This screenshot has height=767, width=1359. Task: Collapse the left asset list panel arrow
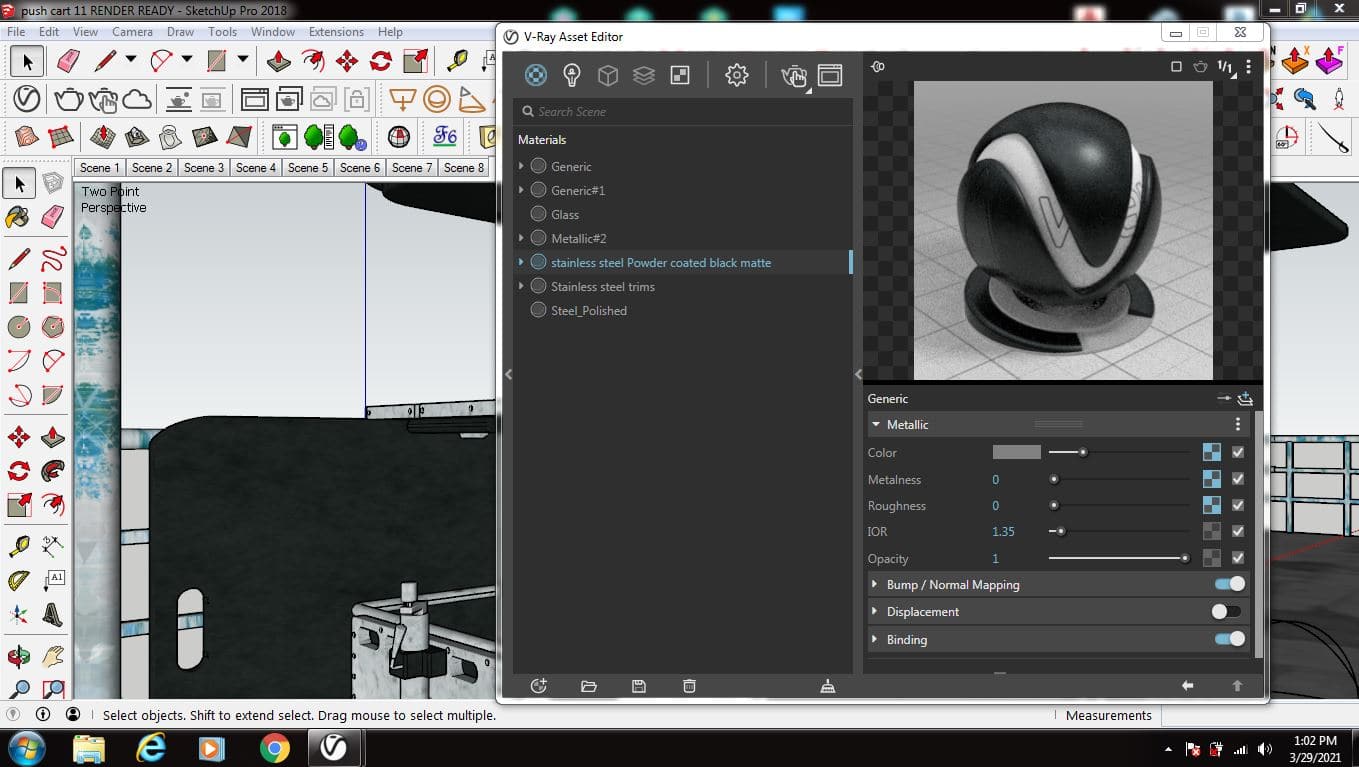click(x=508, y=374)
